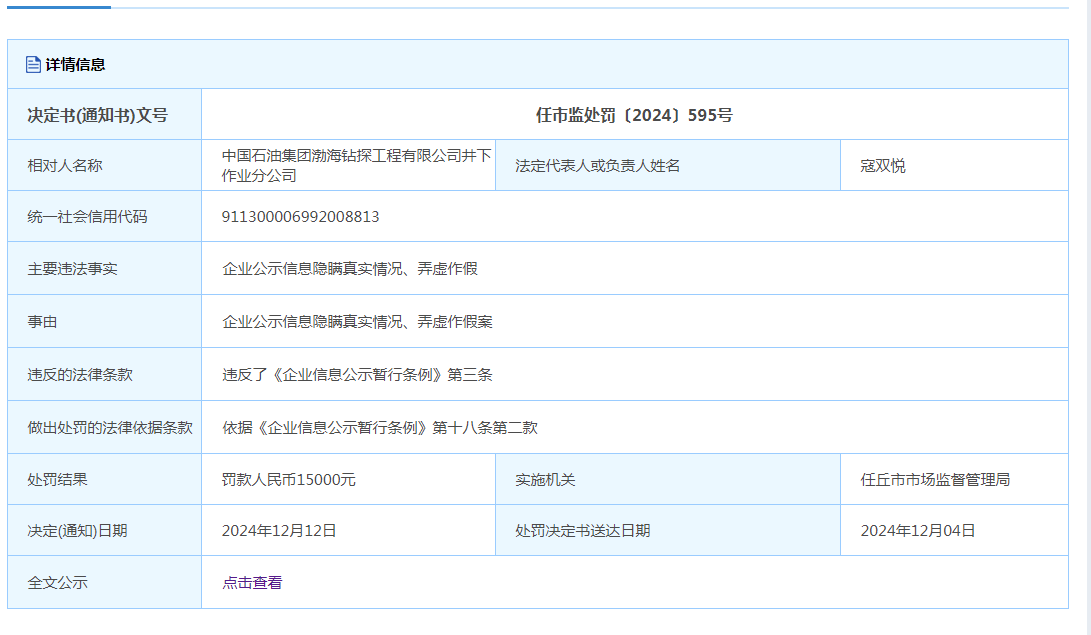Image resolution: width=1091 pixels, height=635 pixels.
Task: Click the 法定代表人或负责人姓名 label
Action: pyautogui.click(x=598, y=166)
